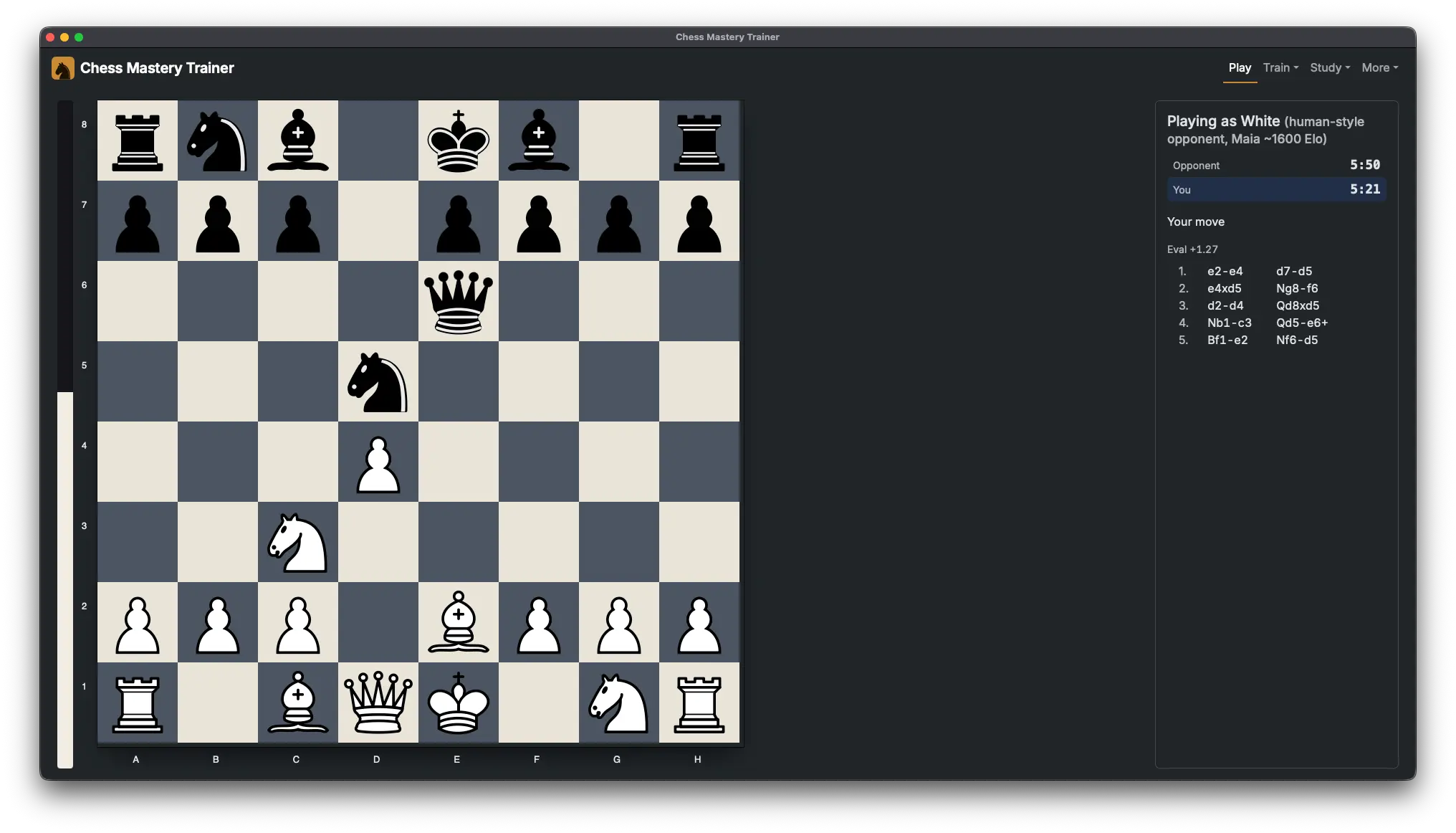Click move d7-d5 in move list
This screenshot has width=1456, height=833.
pos(1294,271)
